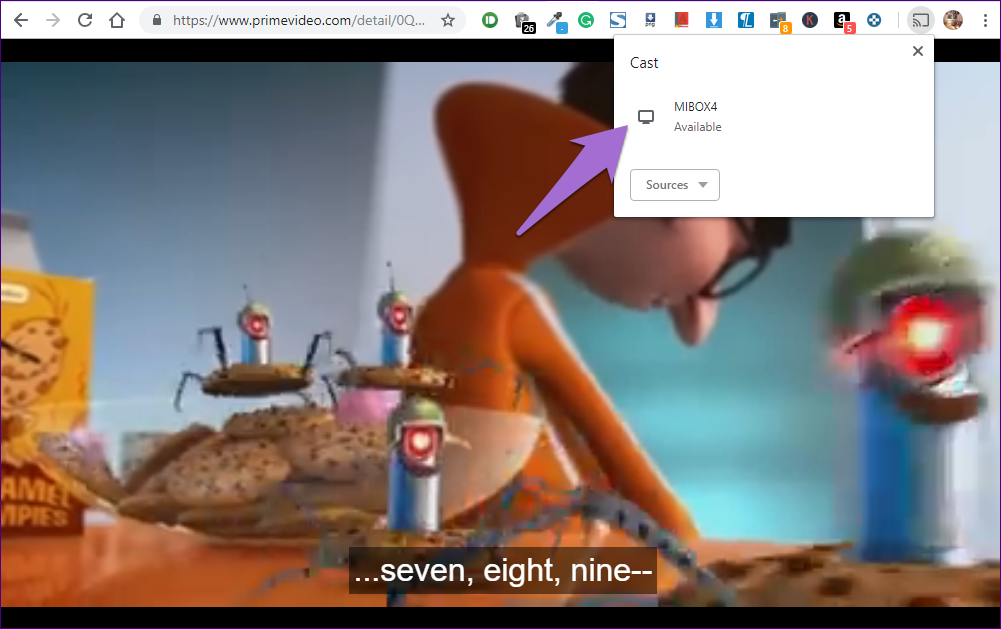The height and width of the screenshot is (629, 1001).
Task: Bookmark this page with the star icon
Action: tap(448, 20)
